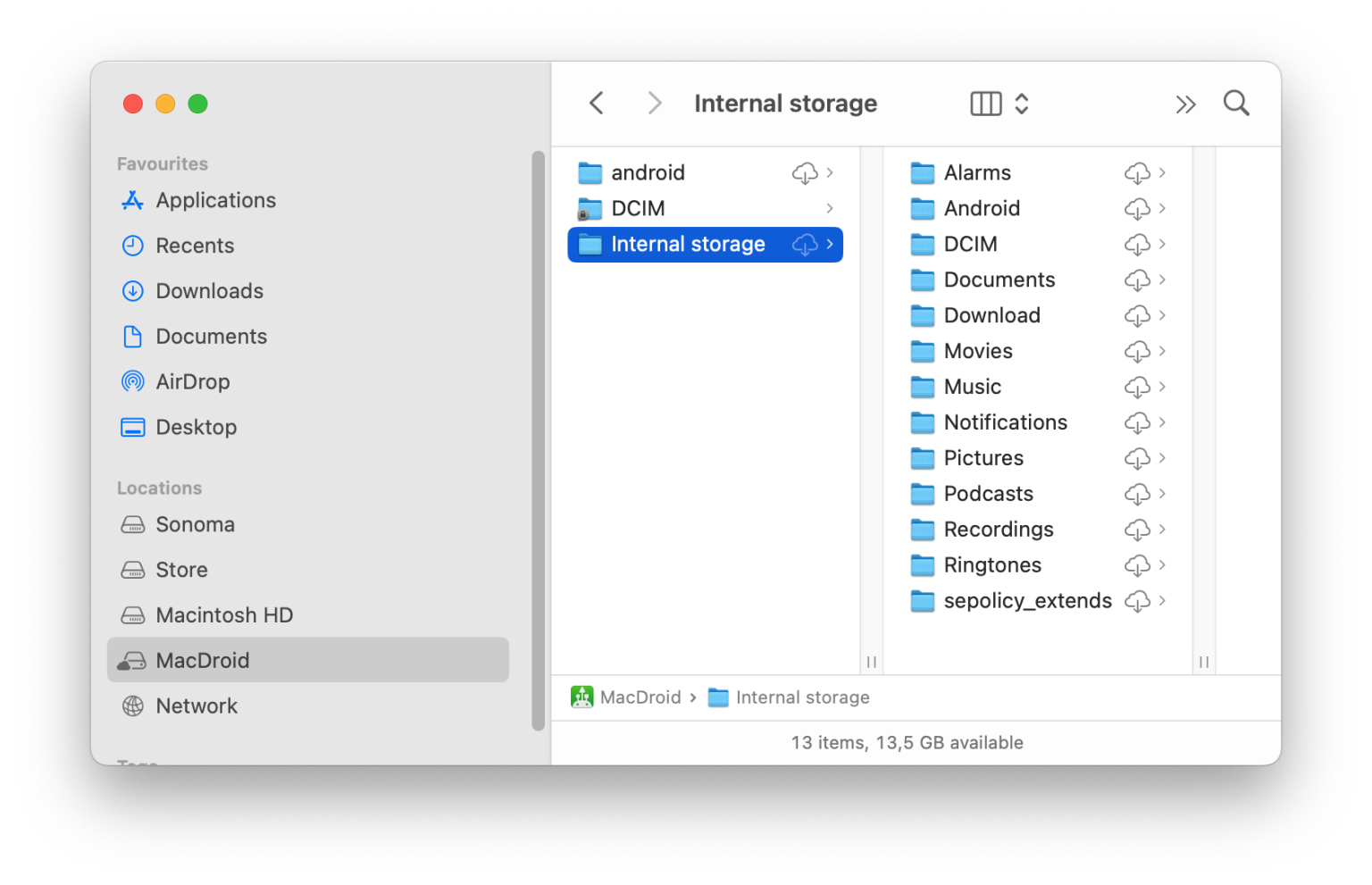Click the cloud download icon beside Ringtones
This screenshot has height=885, width=1372.
(1138, 565)
